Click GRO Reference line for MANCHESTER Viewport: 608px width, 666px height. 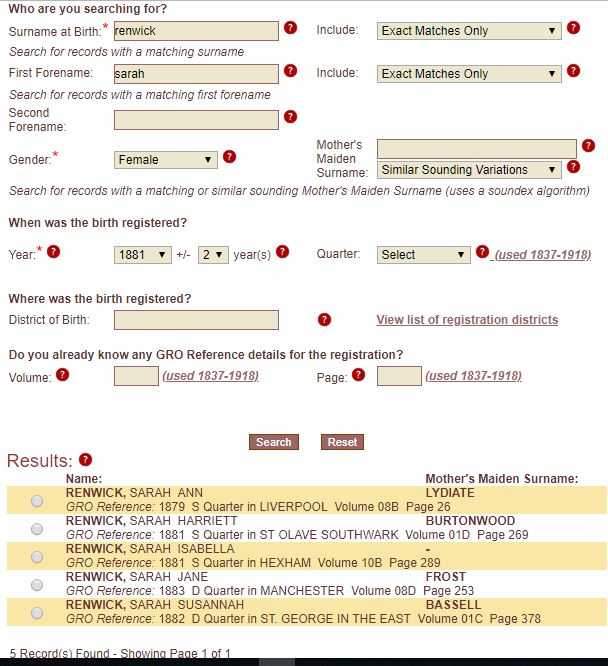coord(270,591)
